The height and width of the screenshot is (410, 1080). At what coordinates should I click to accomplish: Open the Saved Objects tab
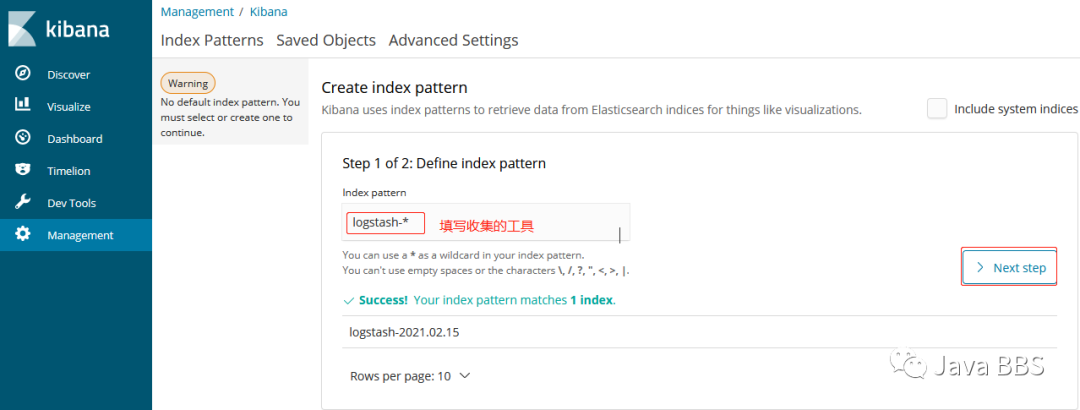(x=326, y=41)
